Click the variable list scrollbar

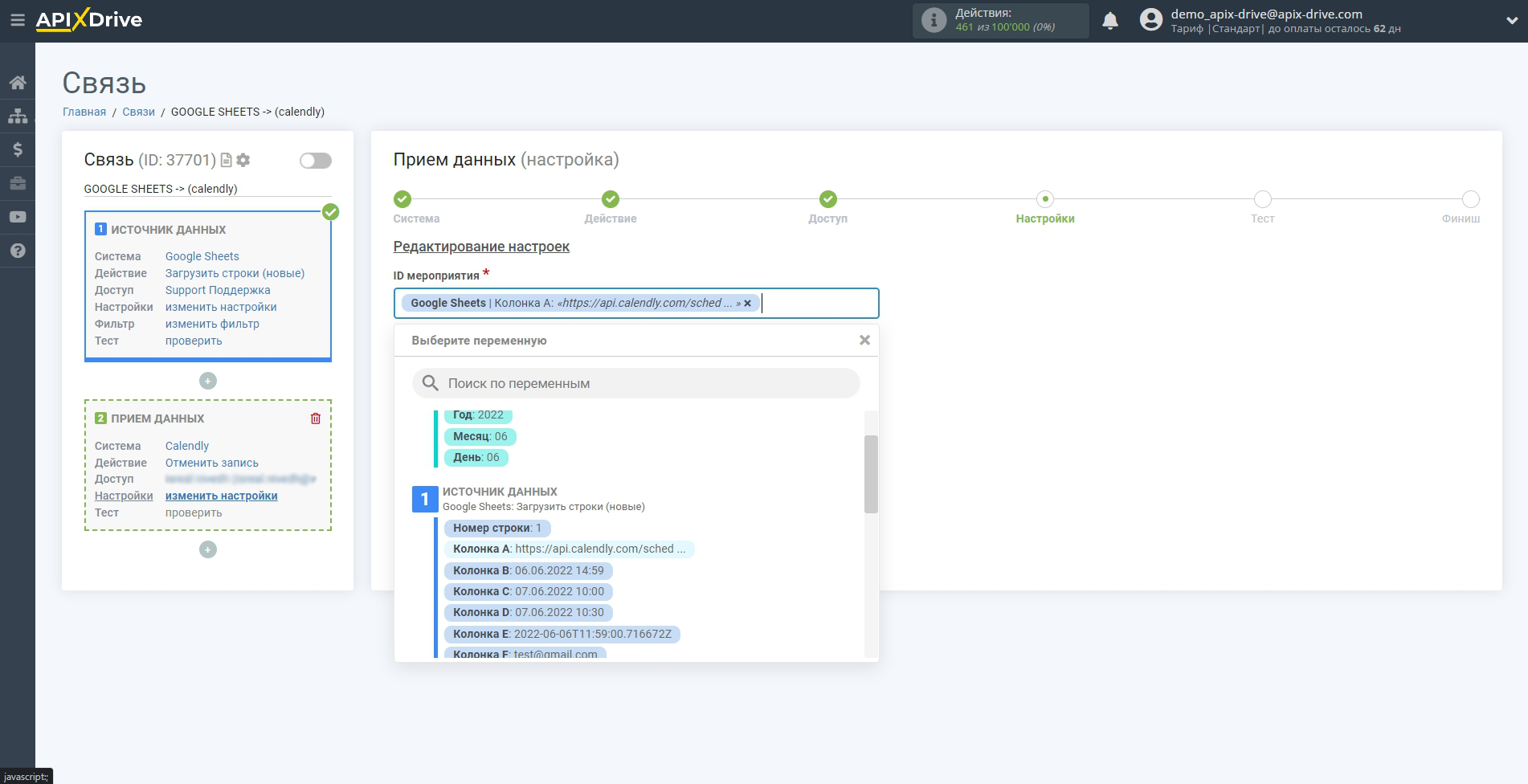click(x=871, y=474)
